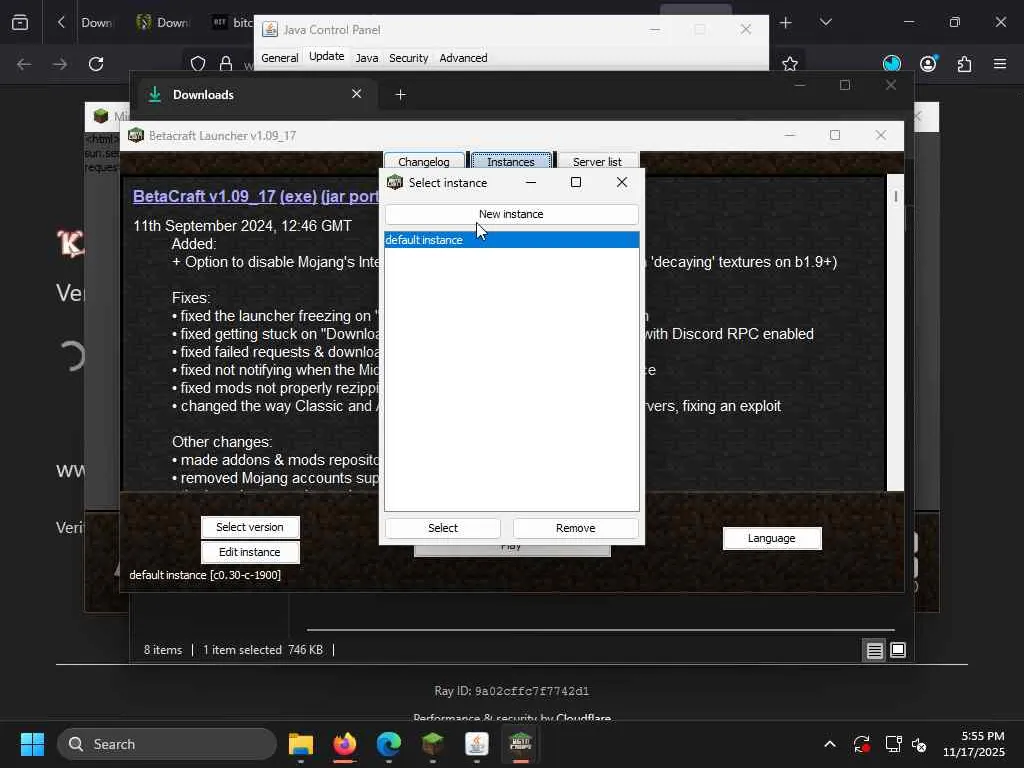Switch to the 'bitc' browser tab

pos(232,23)
